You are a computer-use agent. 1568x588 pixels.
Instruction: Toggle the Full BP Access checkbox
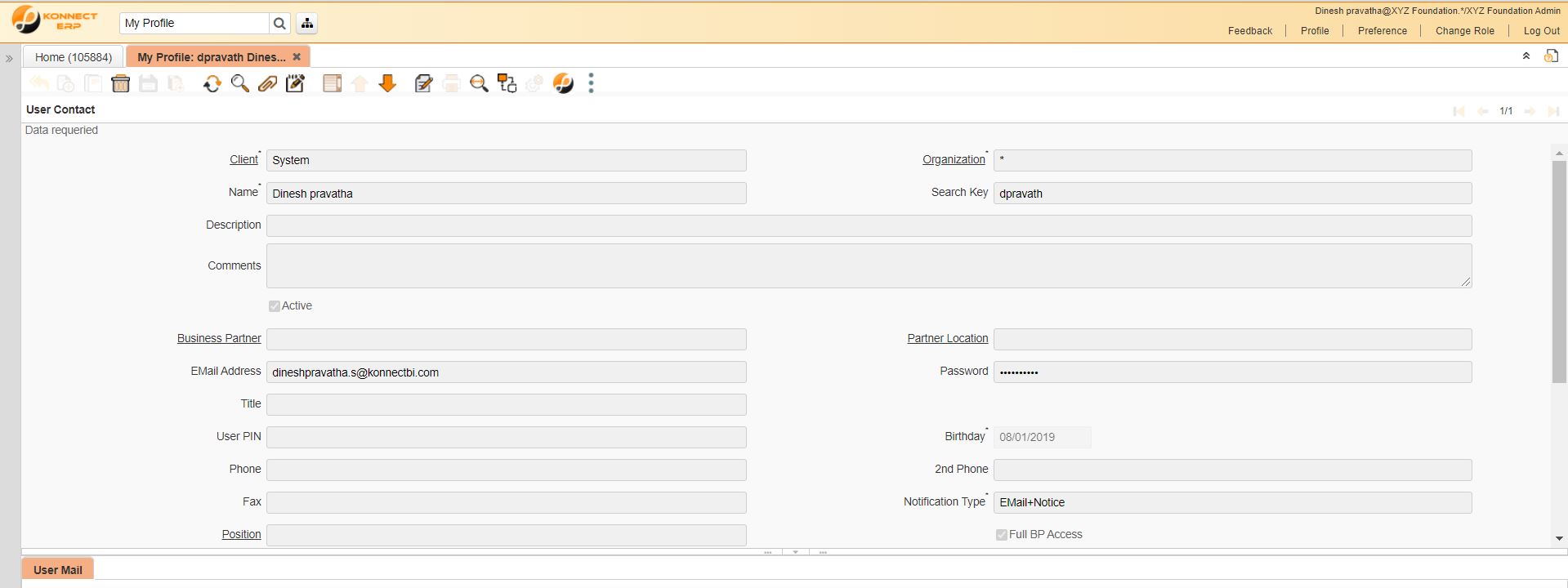[x=1002, y=535]
